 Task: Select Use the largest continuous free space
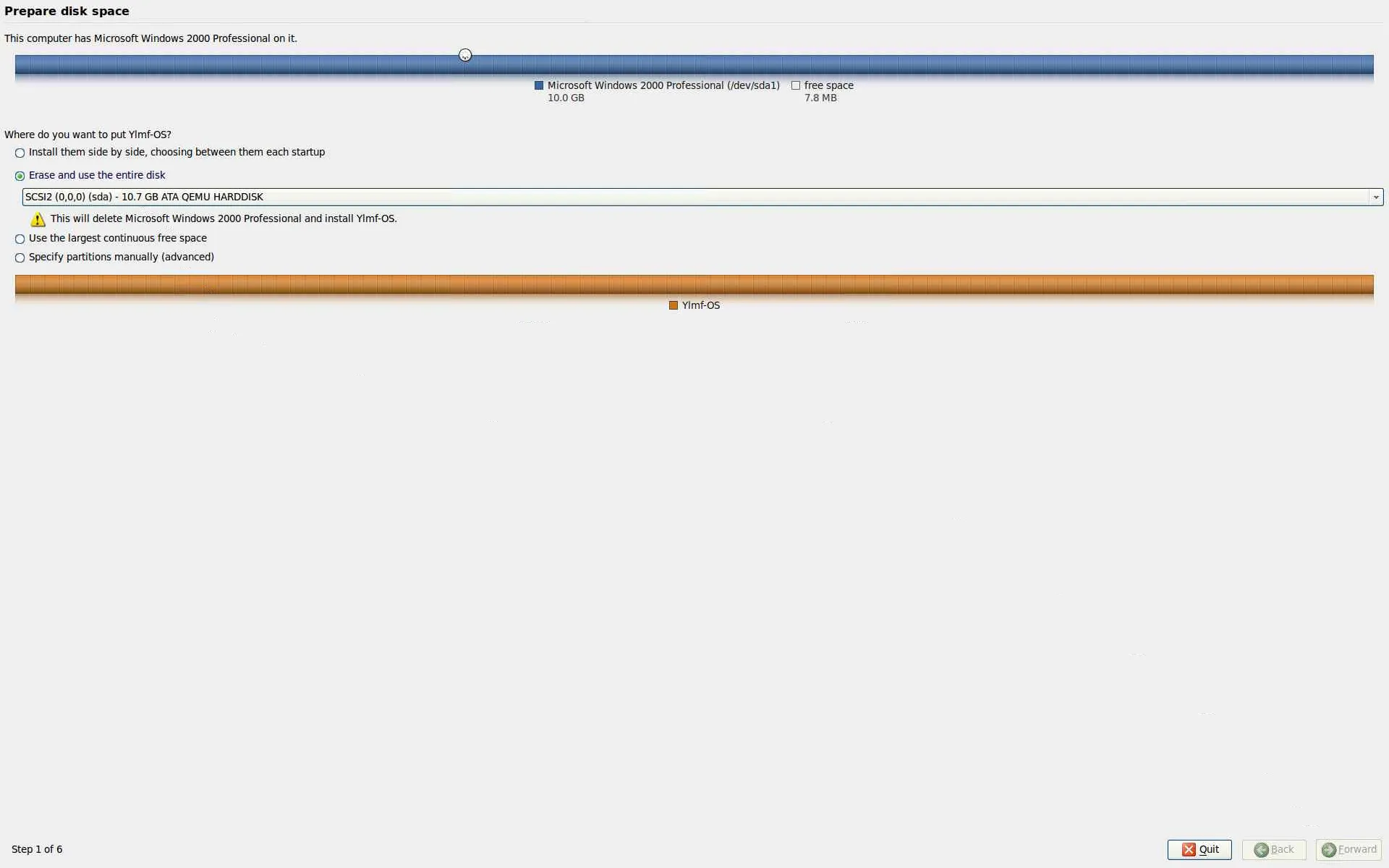click(20, 239)
